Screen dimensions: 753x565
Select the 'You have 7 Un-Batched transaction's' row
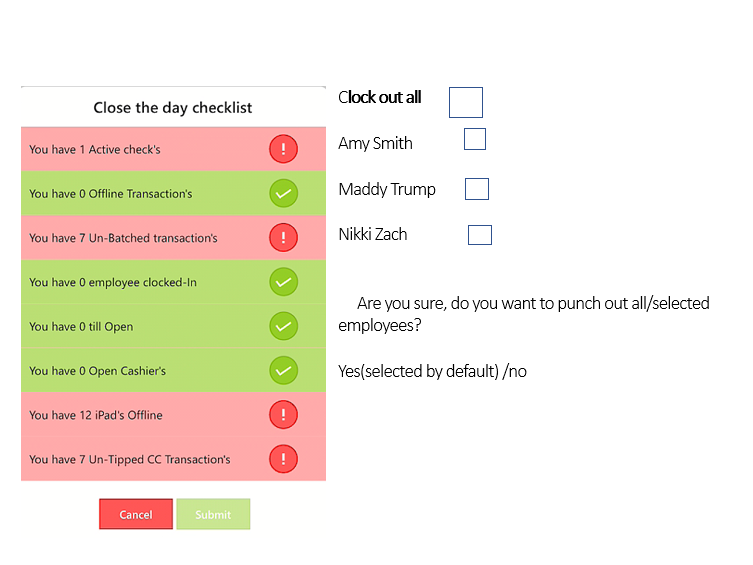pyautogui.click(x=173, y=238)
